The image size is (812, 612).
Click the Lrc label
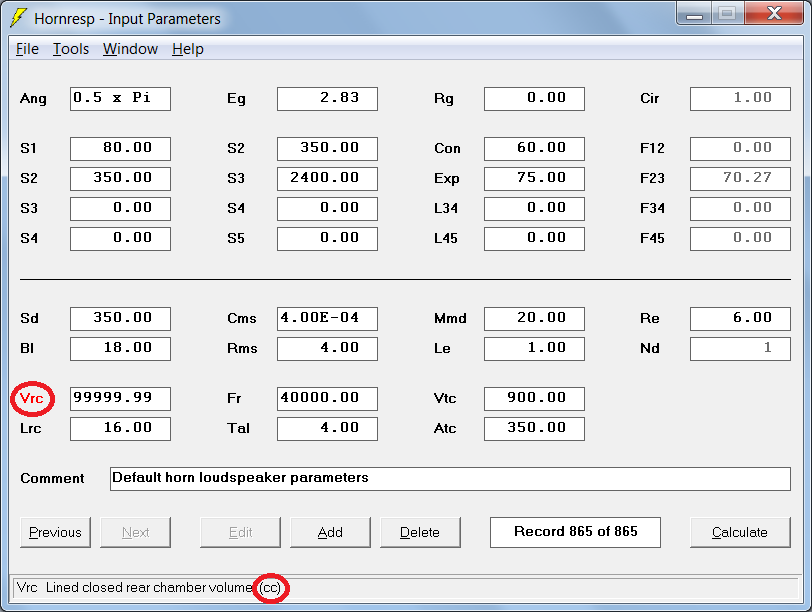(31, 428)
